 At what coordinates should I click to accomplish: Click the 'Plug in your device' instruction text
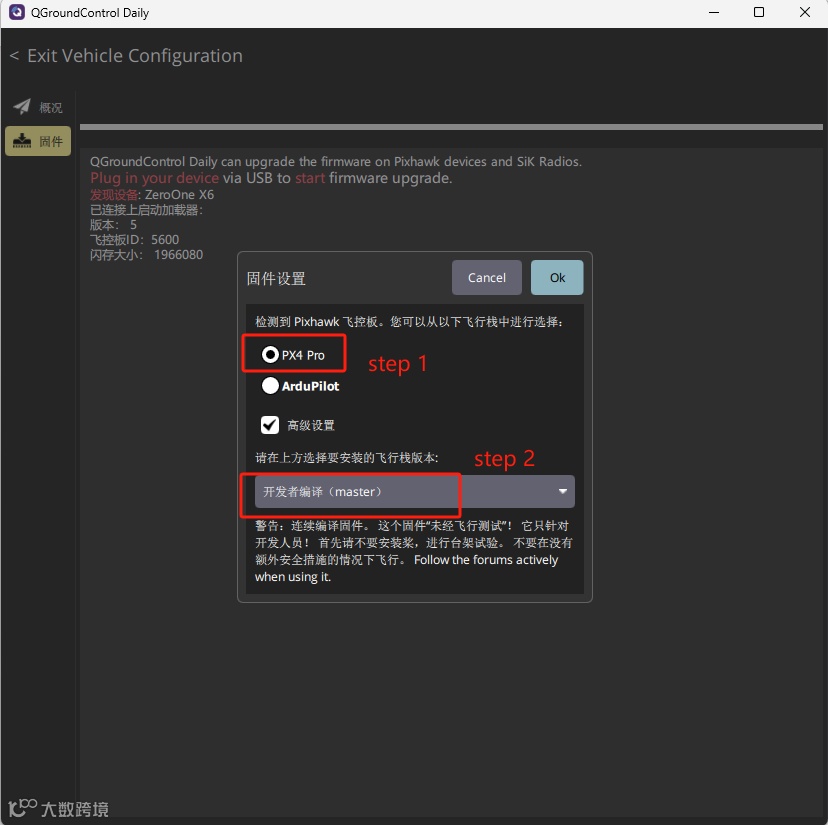(154, 178)
